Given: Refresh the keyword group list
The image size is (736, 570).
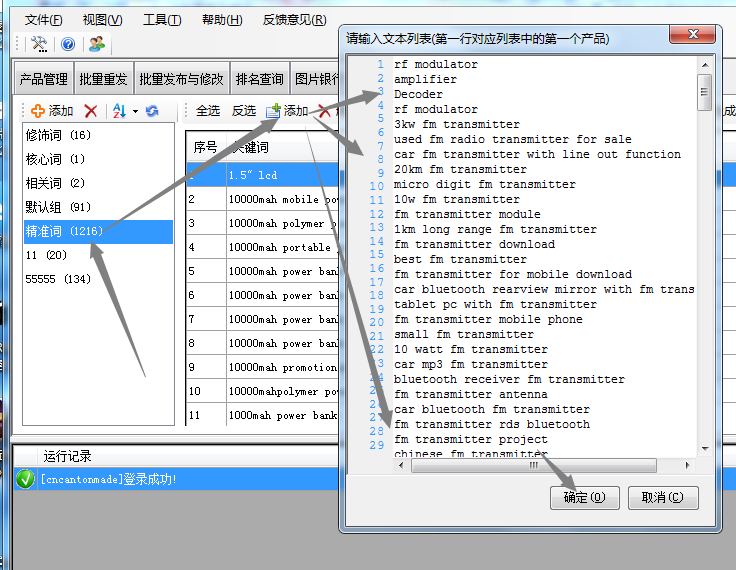Looking at the screenshot, I should point(152,111).
